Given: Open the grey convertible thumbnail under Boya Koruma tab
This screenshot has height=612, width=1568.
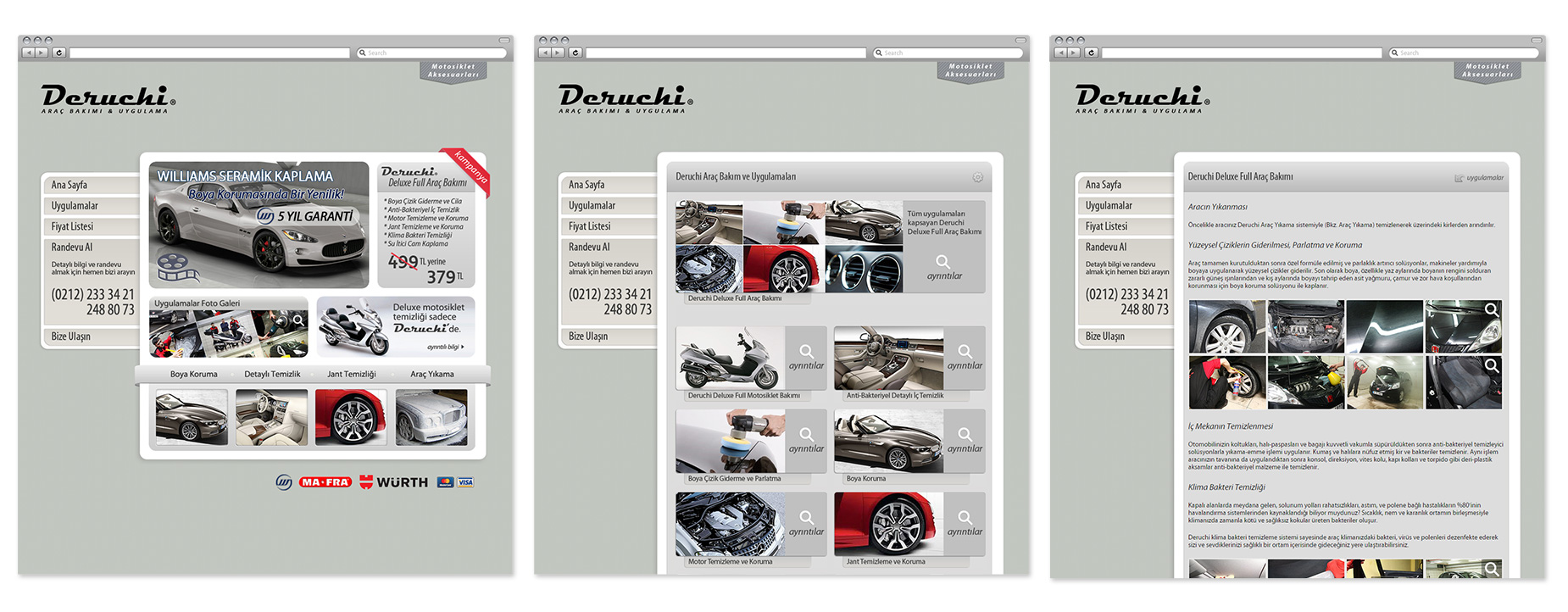Looking at the screenshot, I should (x=192, y=417).
